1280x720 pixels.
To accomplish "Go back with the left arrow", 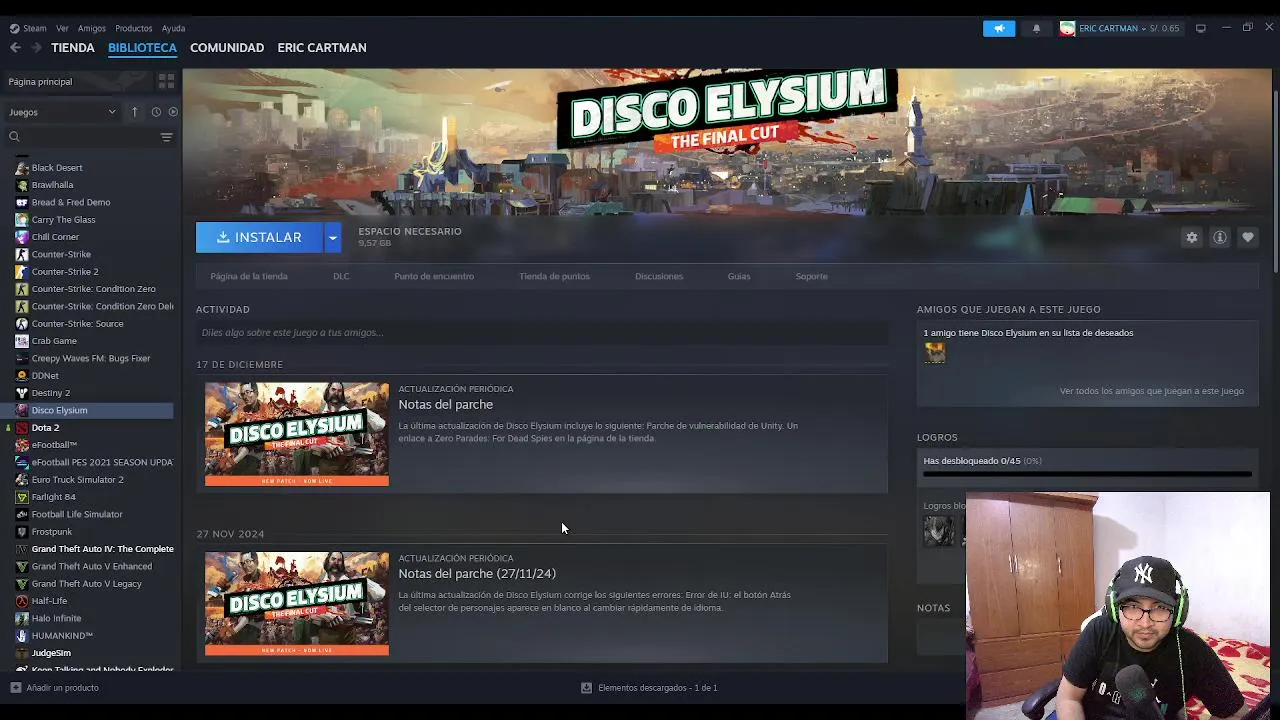I will coord(15,47).
